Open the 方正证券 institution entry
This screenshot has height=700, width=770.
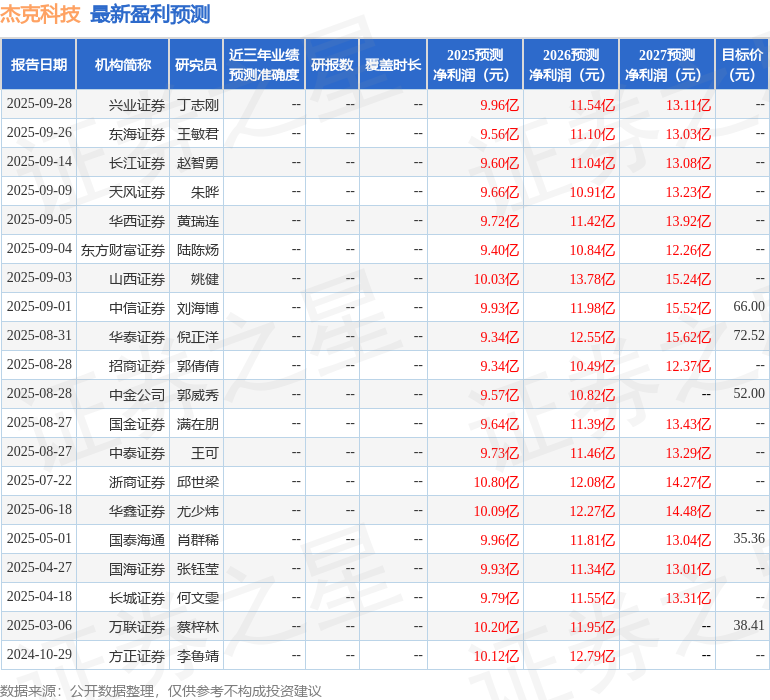coord(137,656)
